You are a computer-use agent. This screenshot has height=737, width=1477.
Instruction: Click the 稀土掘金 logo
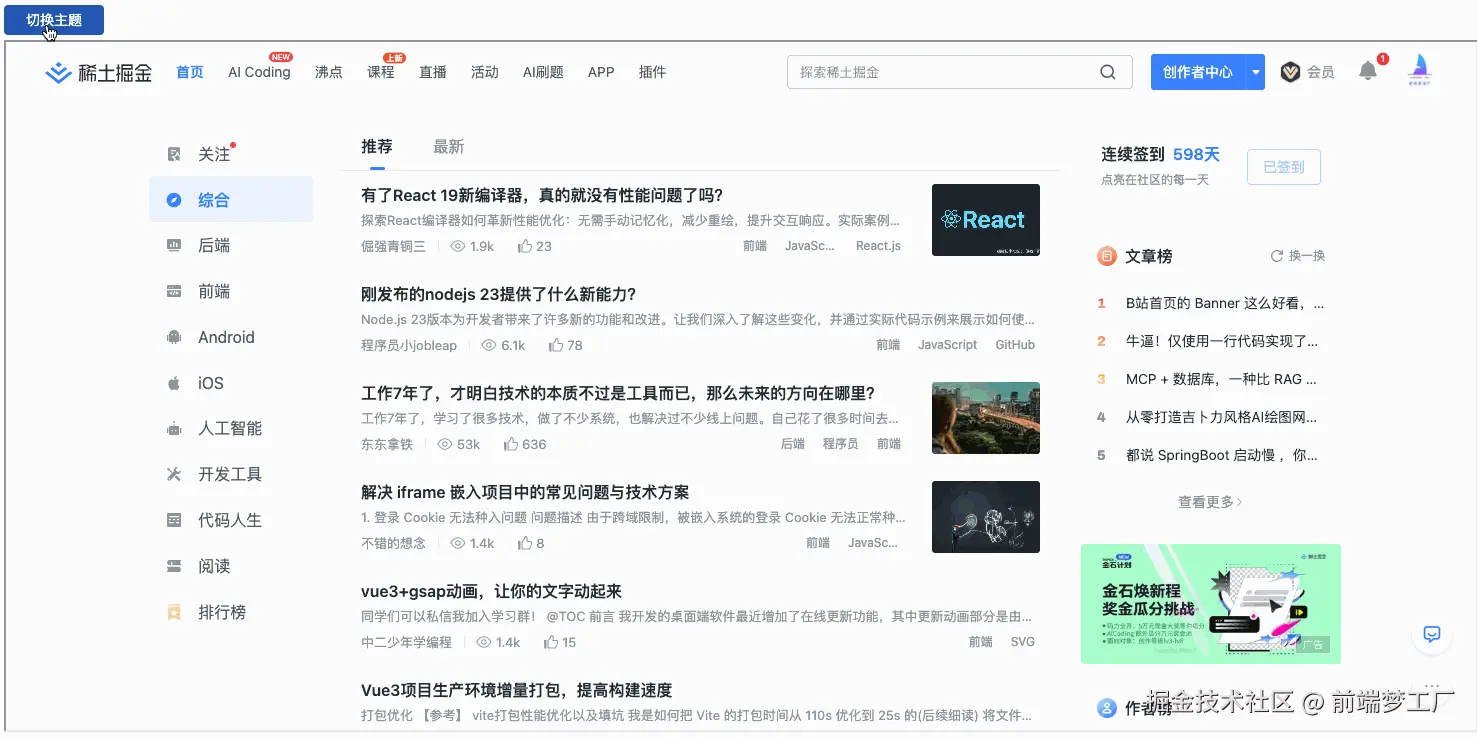pos(99,72)
